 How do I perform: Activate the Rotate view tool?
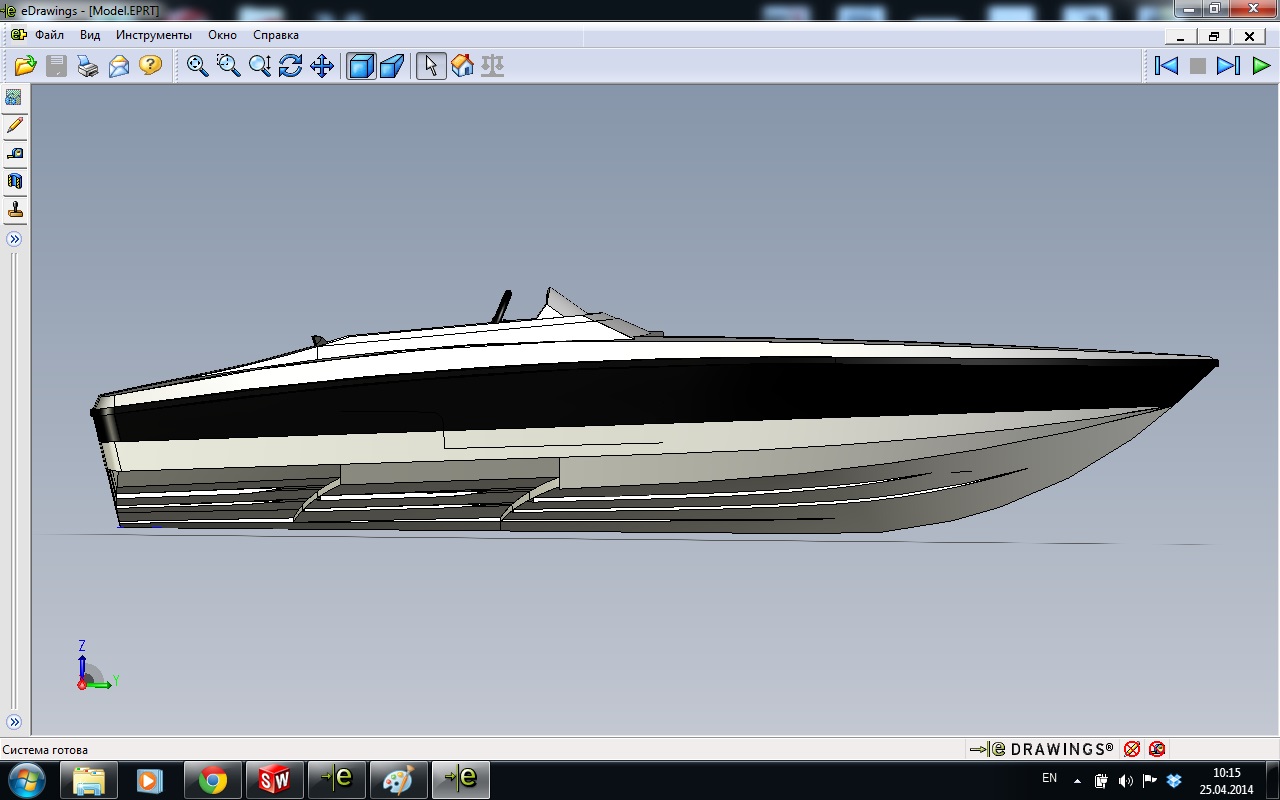[x=290, y=66]
